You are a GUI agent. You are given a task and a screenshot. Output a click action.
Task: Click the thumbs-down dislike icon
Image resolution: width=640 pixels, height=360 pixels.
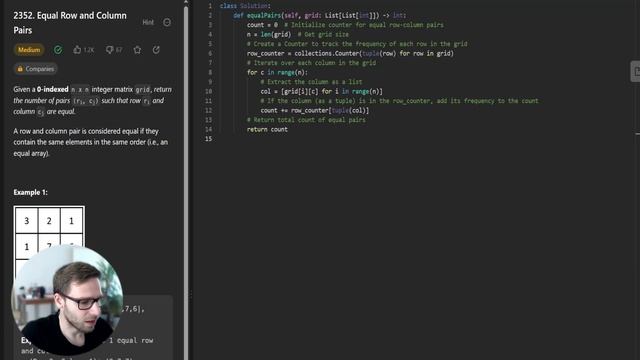point(109,50)
